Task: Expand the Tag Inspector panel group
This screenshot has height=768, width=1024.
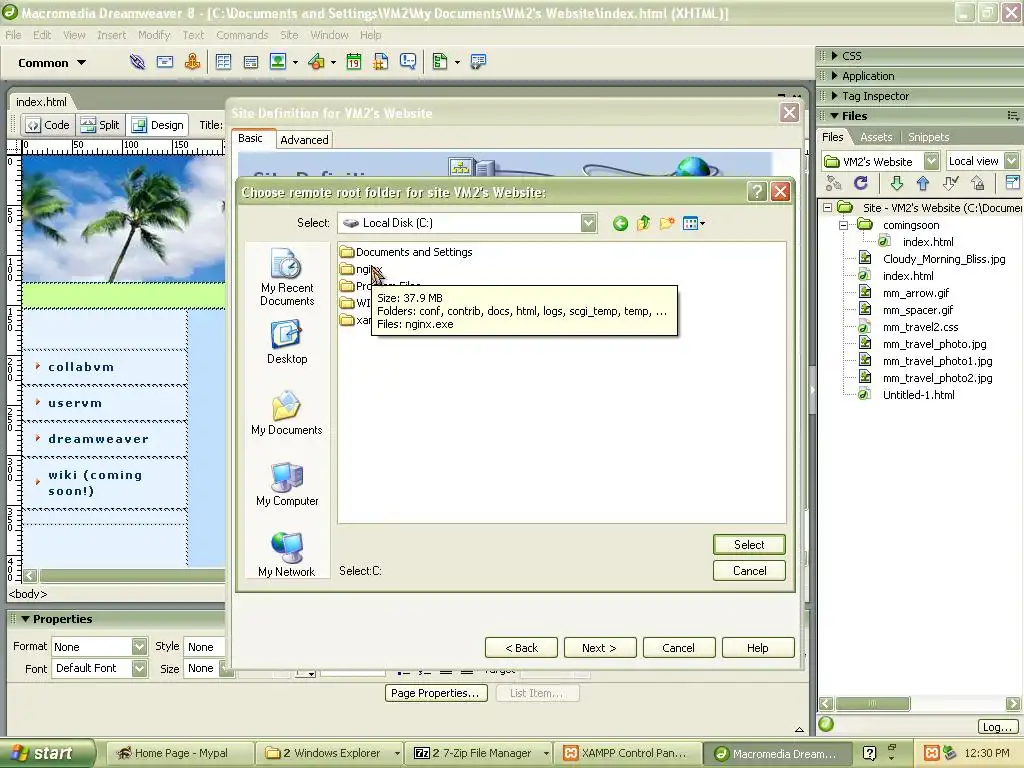Action: 835,96
